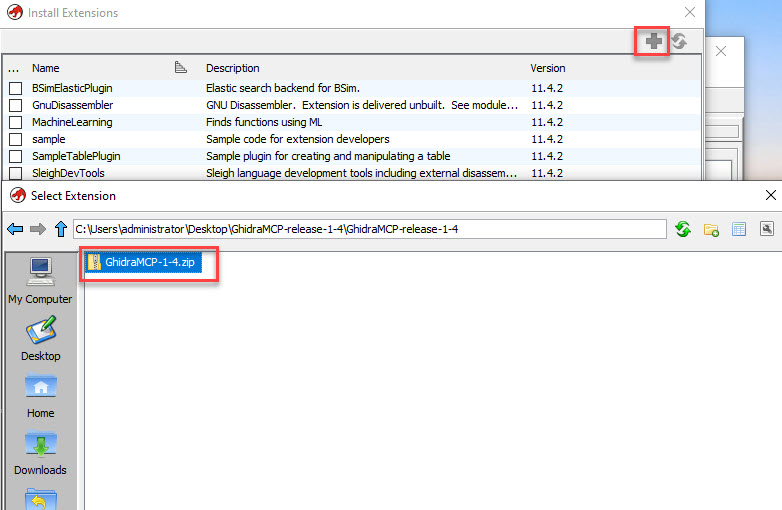Click the directory path input field
The width and height of the screenshot is (782, 510).
tap(368, 229)
